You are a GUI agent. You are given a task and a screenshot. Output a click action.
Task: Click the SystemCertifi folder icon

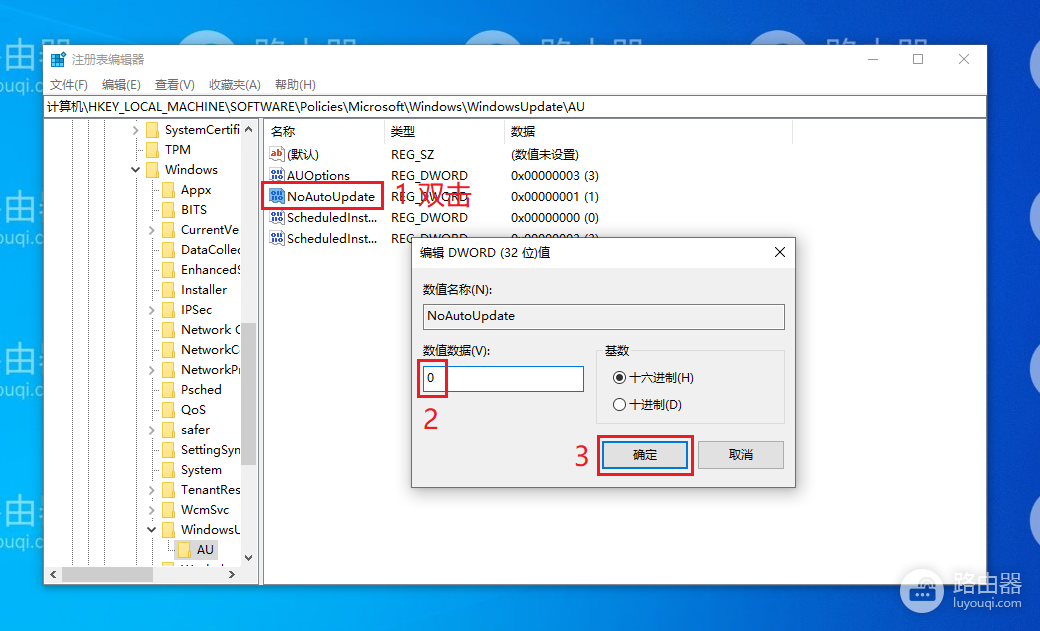(x=153, y=129)
